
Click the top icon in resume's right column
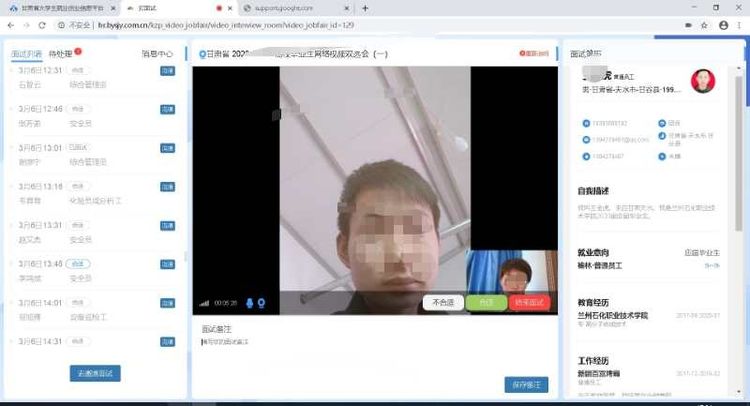(x=662, y=123)
